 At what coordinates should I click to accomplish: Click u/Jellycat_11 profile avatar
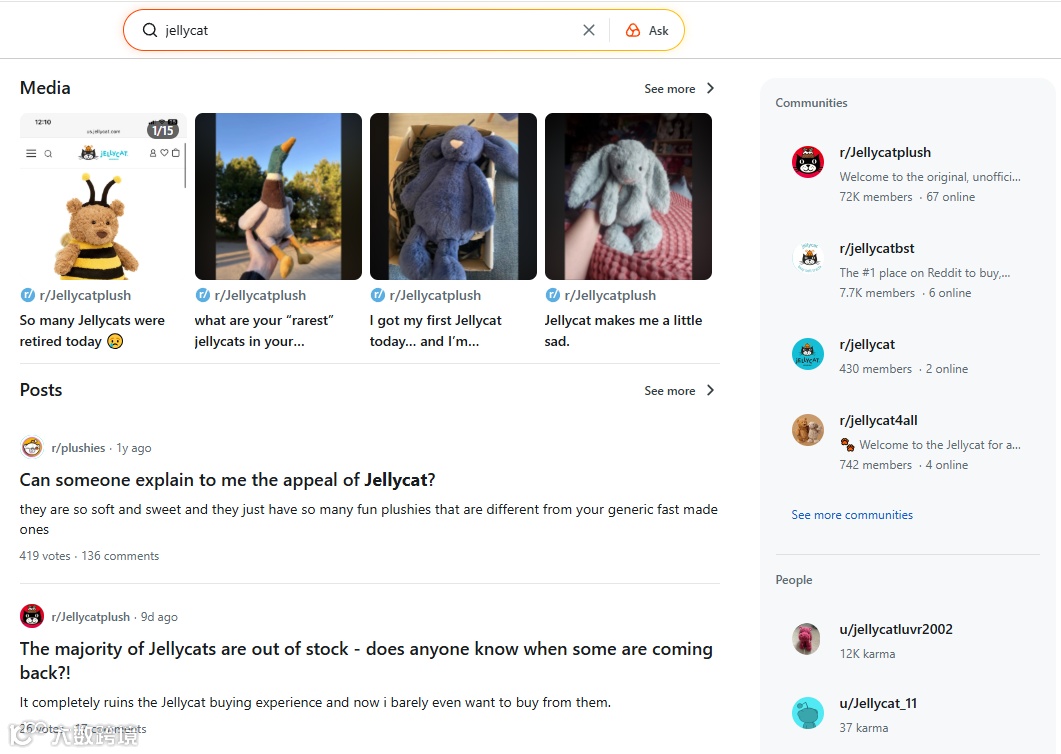click(x=808, y=713)
